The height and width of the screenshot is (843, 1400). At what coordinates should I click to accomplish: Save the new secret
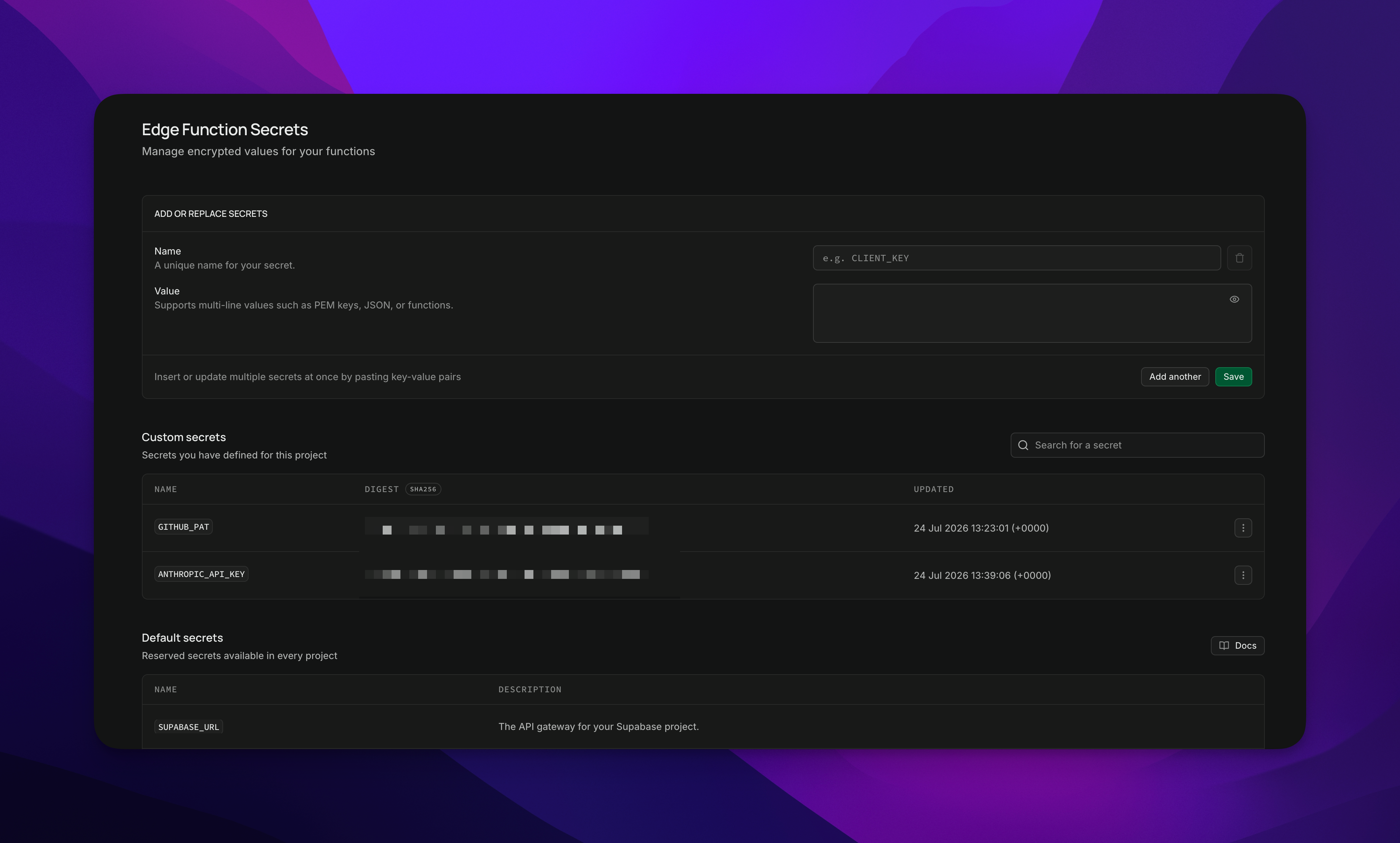(1233, 377)
